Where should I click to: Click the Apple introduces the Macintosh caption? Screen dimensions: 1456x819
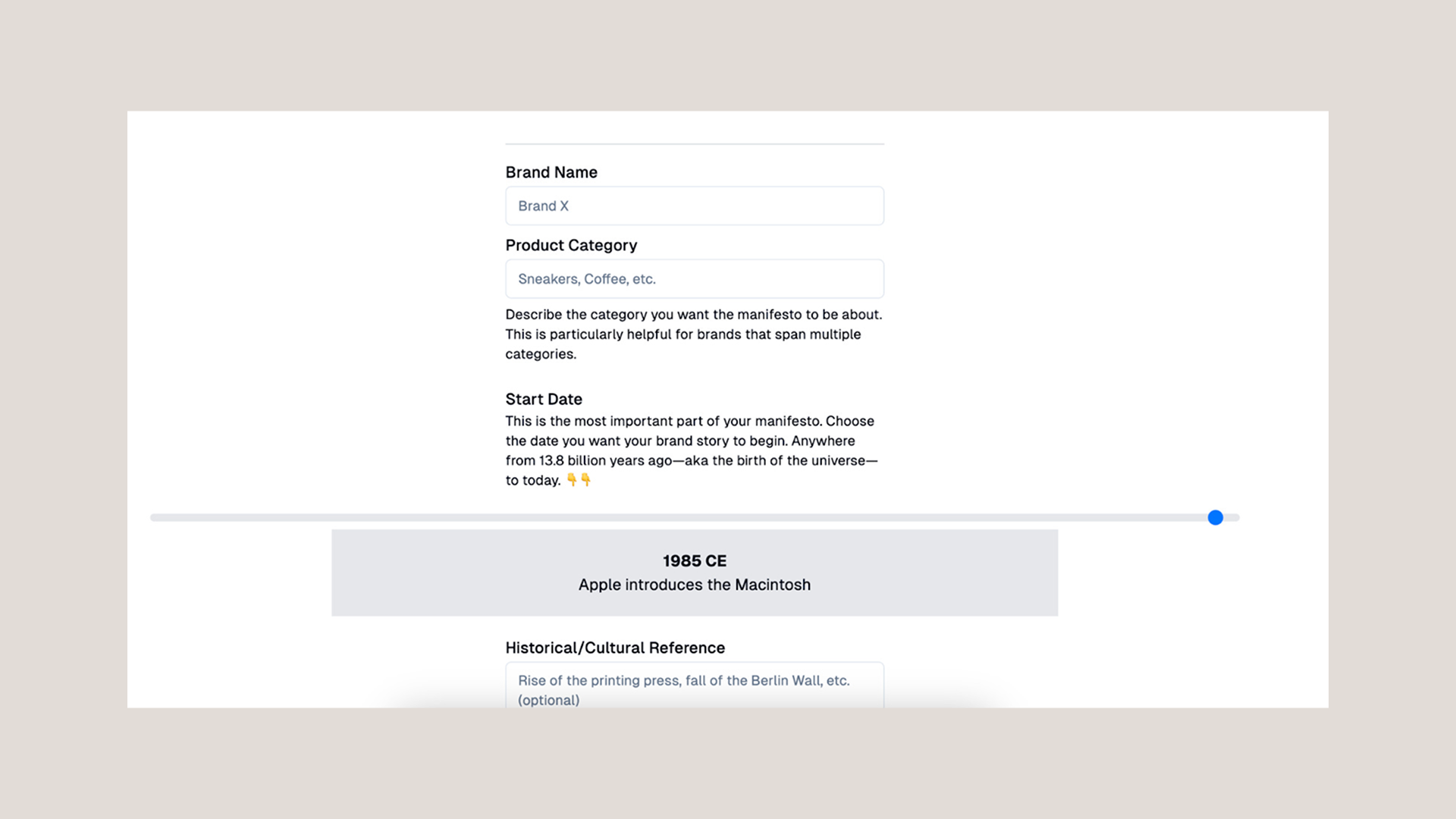pyautogui.click(x=694, y=585)
